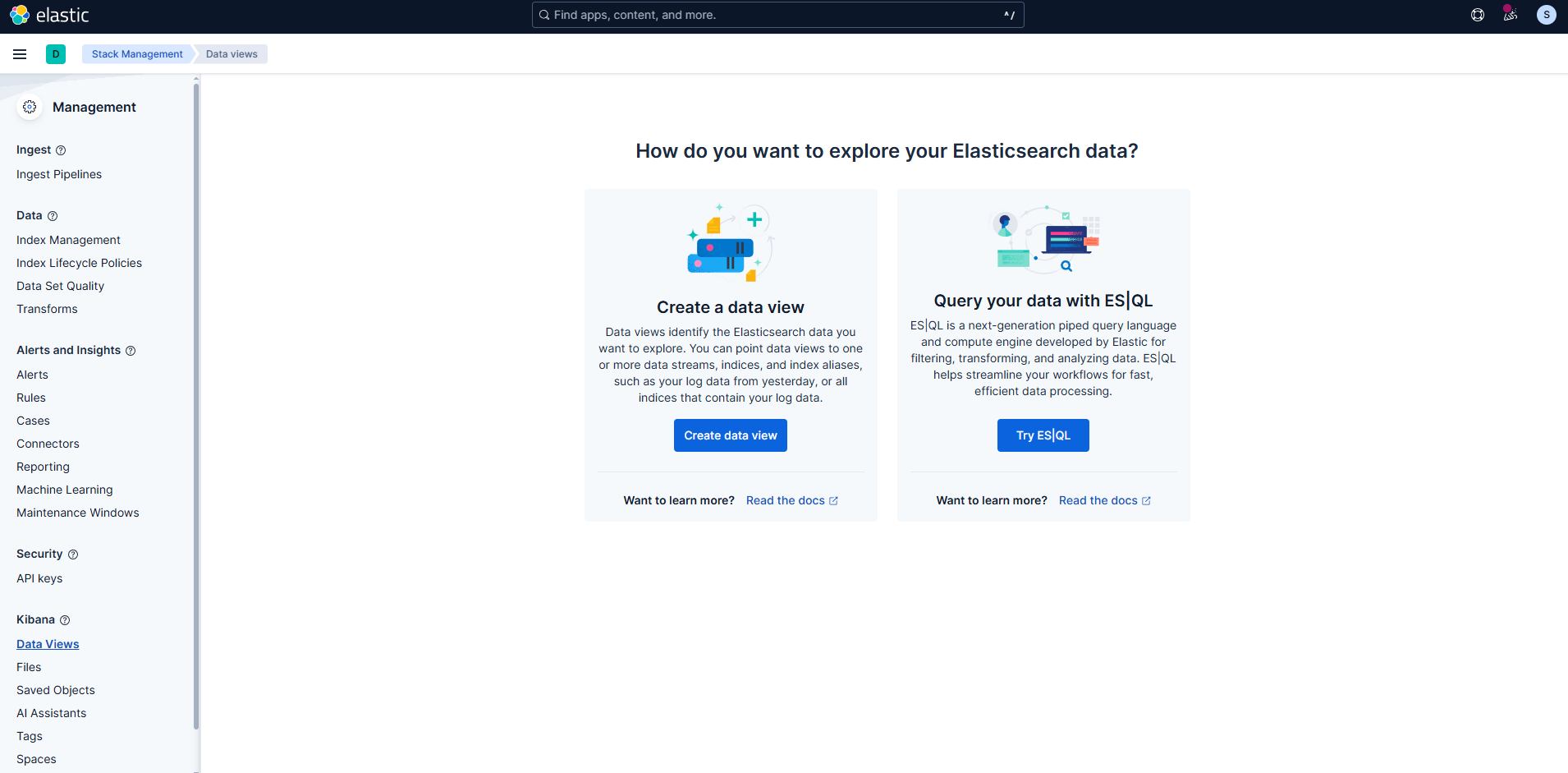Click the sidebar vertical scrollbar
The height and width of the screenshot is (773, 1568).
click(196, 407)
